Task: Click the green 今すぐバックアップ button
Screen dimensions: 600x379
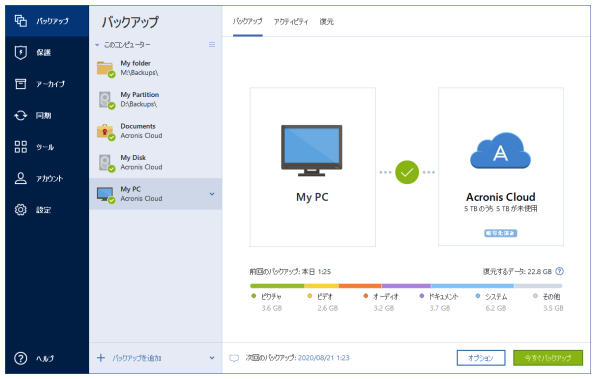Action: (x=548, y=358)
